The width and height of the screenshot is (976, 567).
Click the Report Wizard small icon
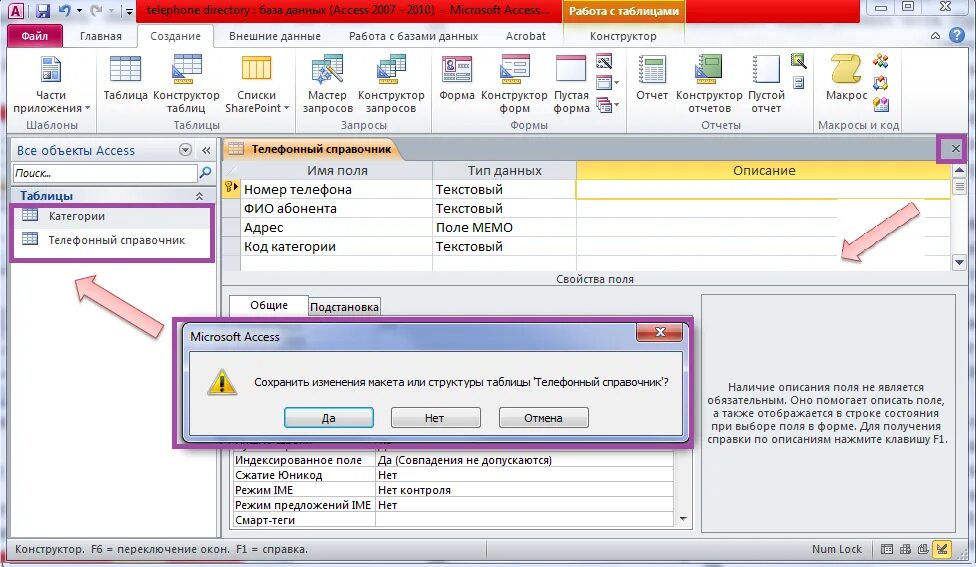point(799,61)
